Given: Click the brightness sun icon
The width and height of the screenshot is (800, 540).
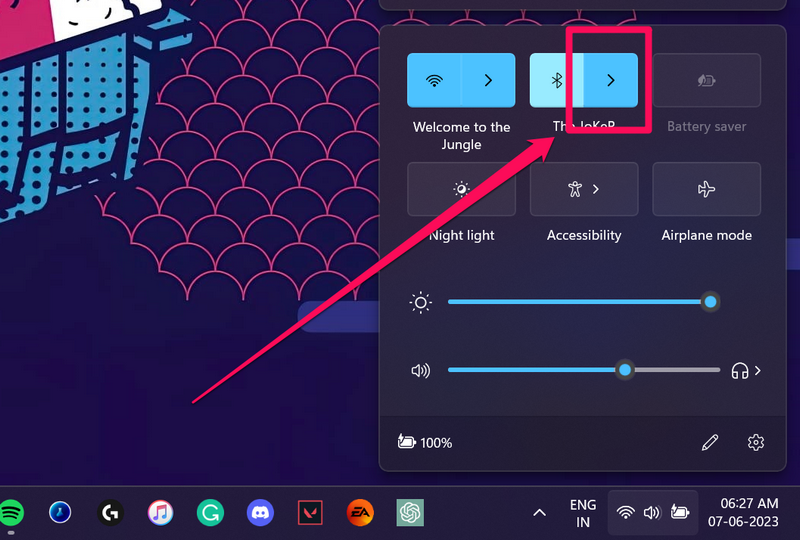Looking at the screenshot, I should point(420,302).
